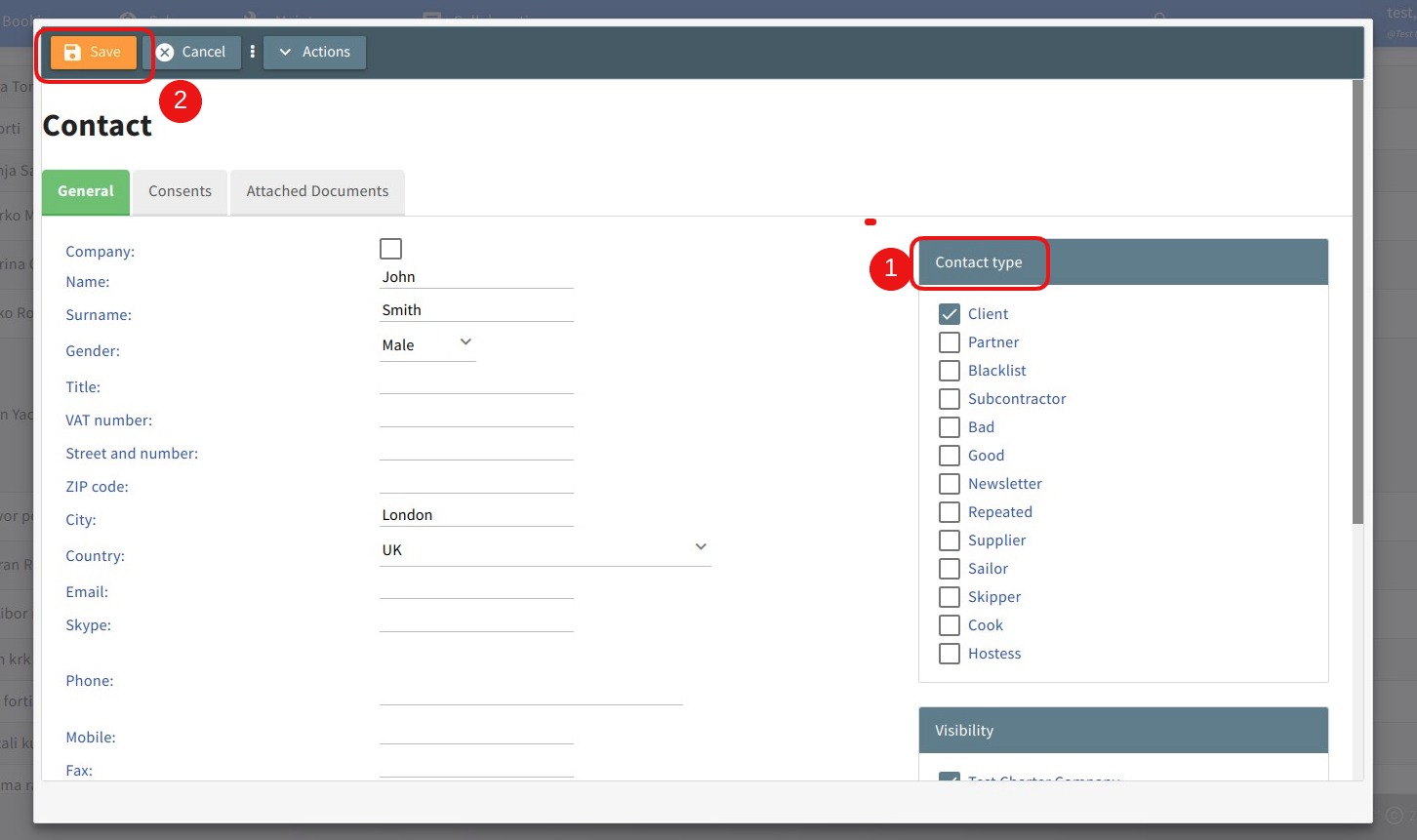Edit the City field containing London

click(x=476, y=515)
